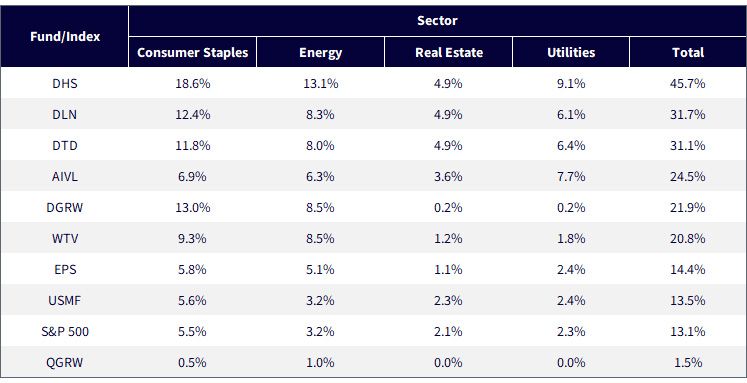Select the Real Estate column header
The image size is (747, 383).
tap(449, 52)
